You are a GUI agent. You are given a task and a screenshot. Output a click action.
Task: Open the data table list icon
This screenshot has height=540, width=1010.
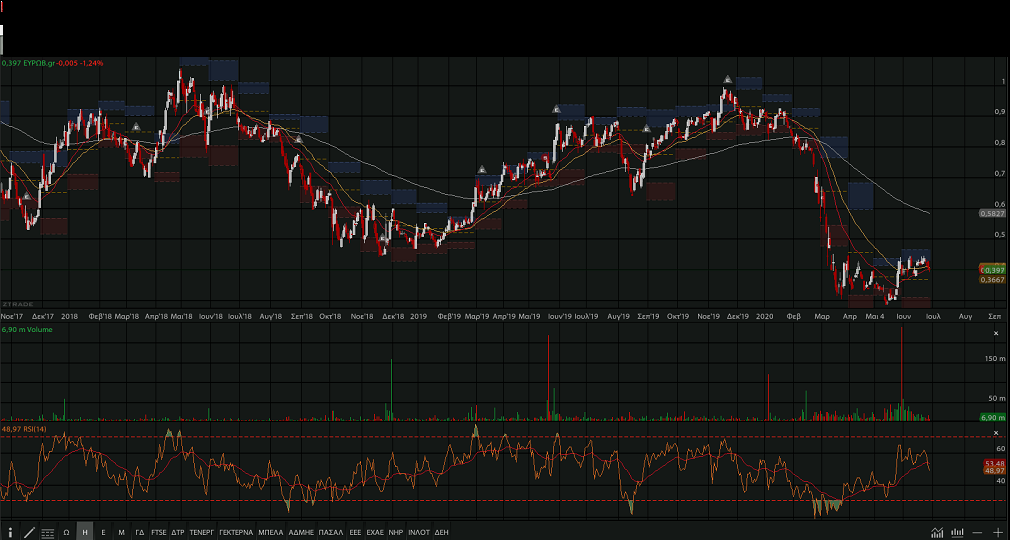click(x=47, y=532)
